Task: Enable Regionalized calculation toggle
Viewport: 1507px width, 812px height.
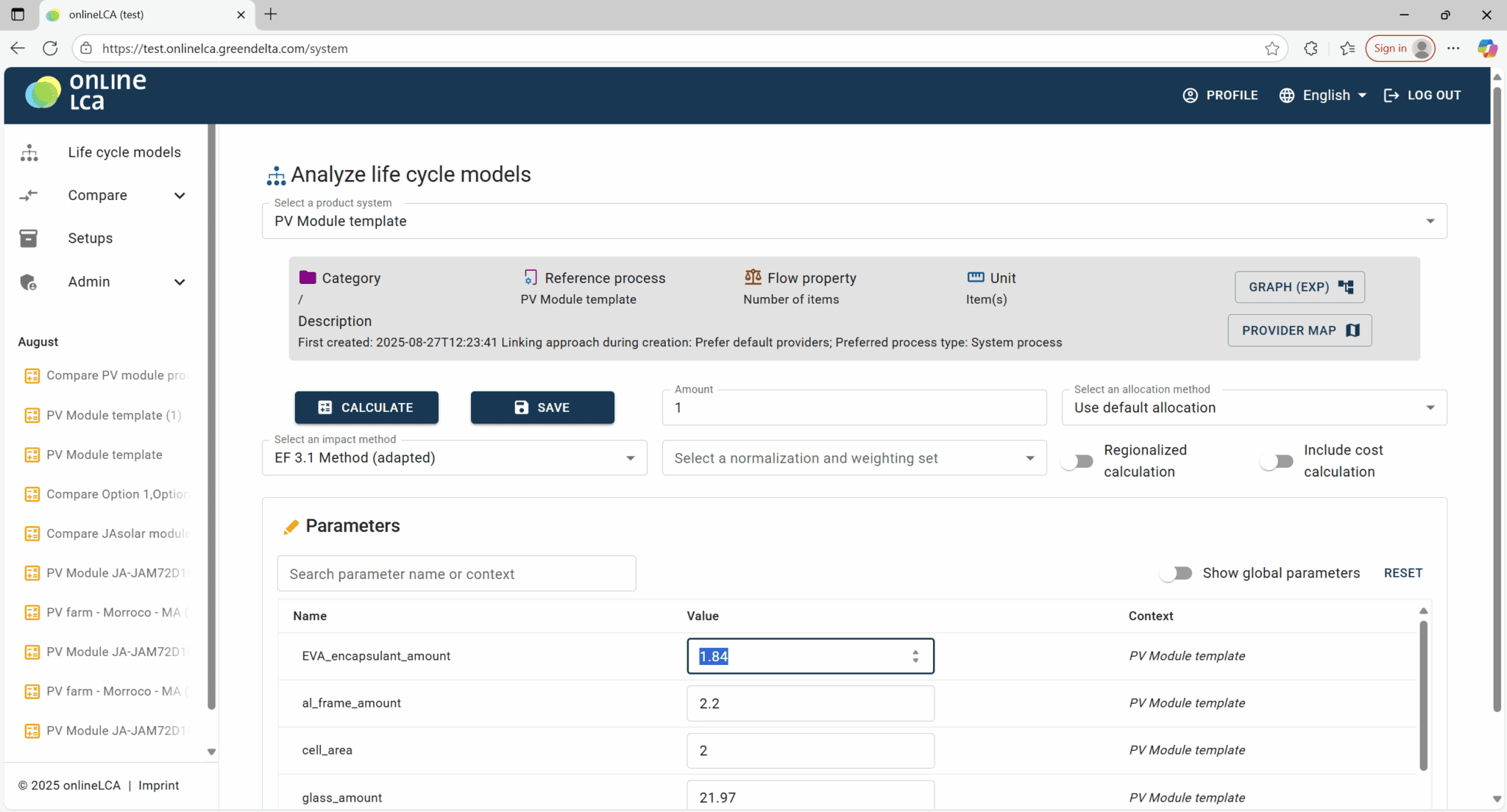Action: click(x=1077, y=461)
